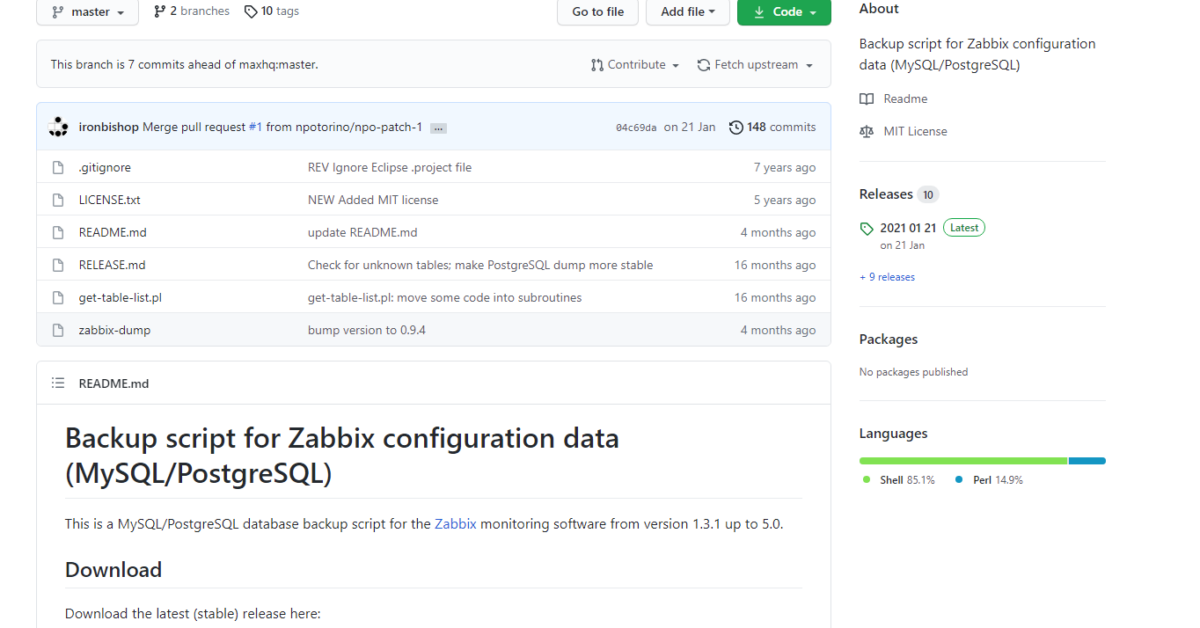Open the 04c69da commit hash
Viewport: 1200px width, 628px height.
pyautogui.click(x=636, y=128)
